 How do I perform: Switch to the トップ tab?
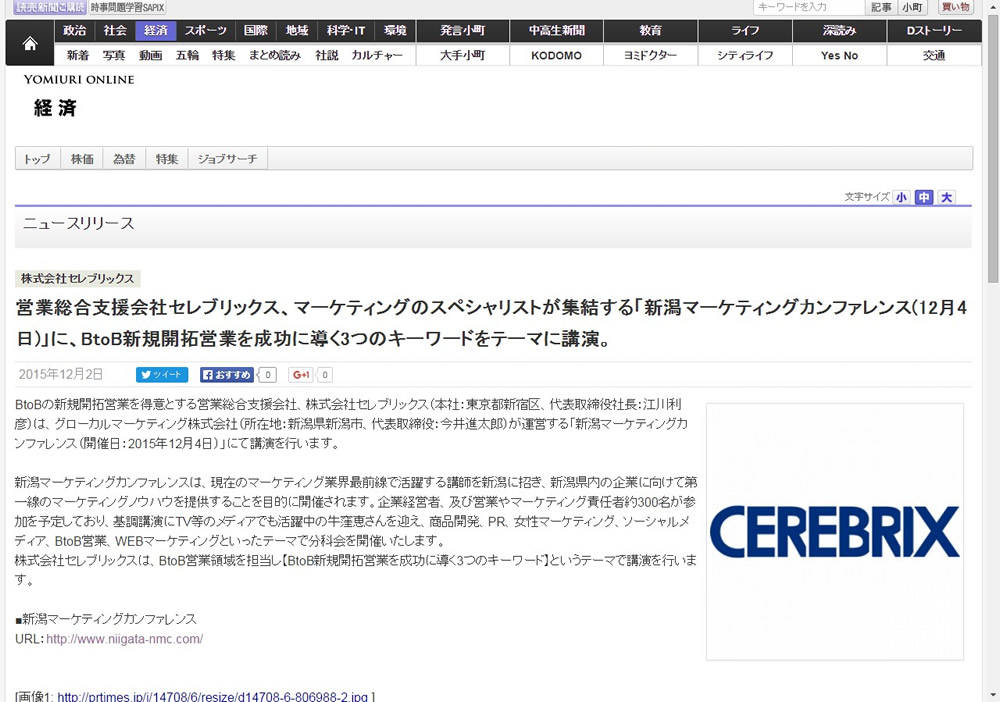pos(38,159)
